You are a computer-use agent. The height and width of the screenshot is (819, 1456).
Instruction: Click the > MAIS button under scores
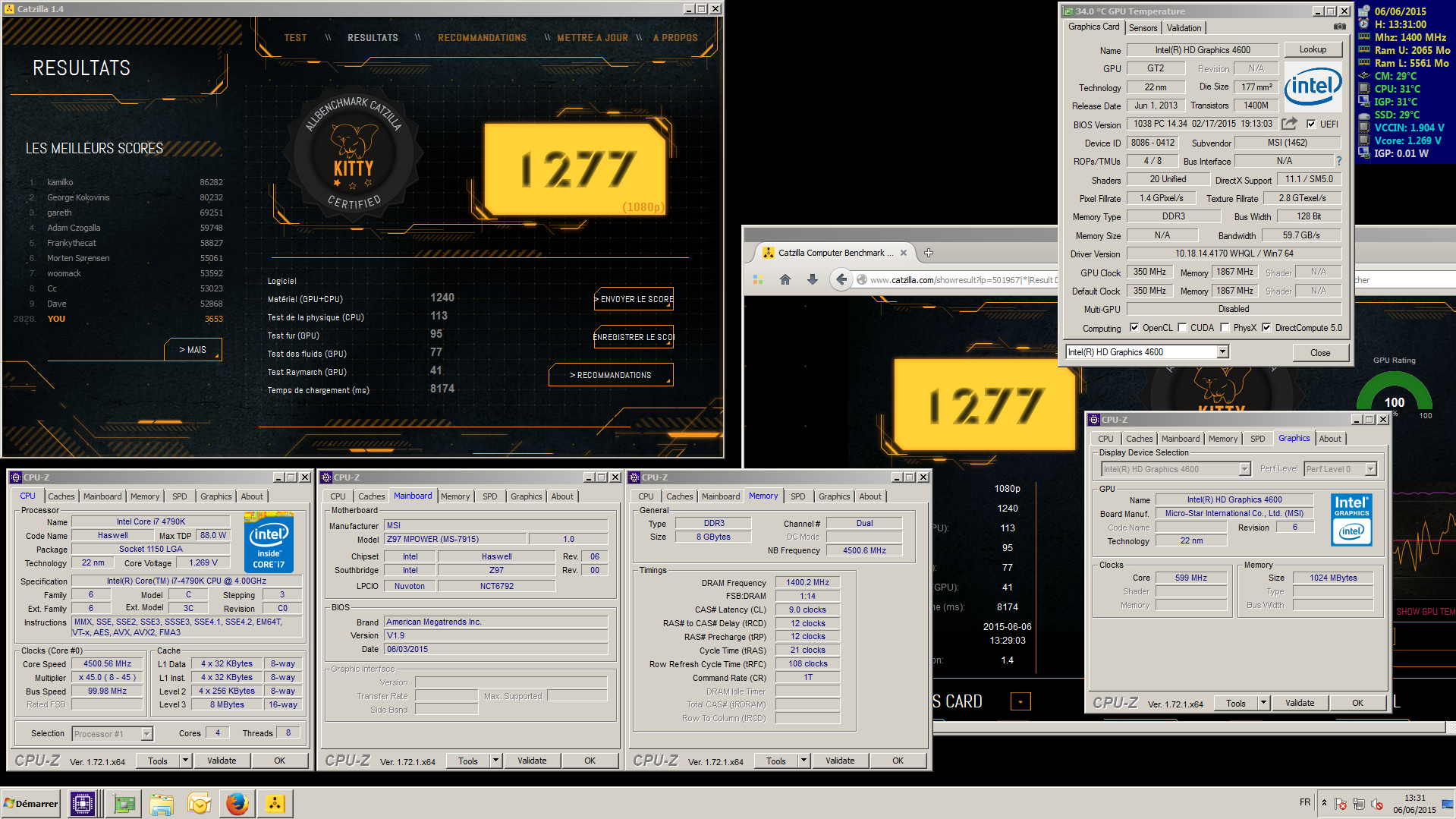(193, 350)
